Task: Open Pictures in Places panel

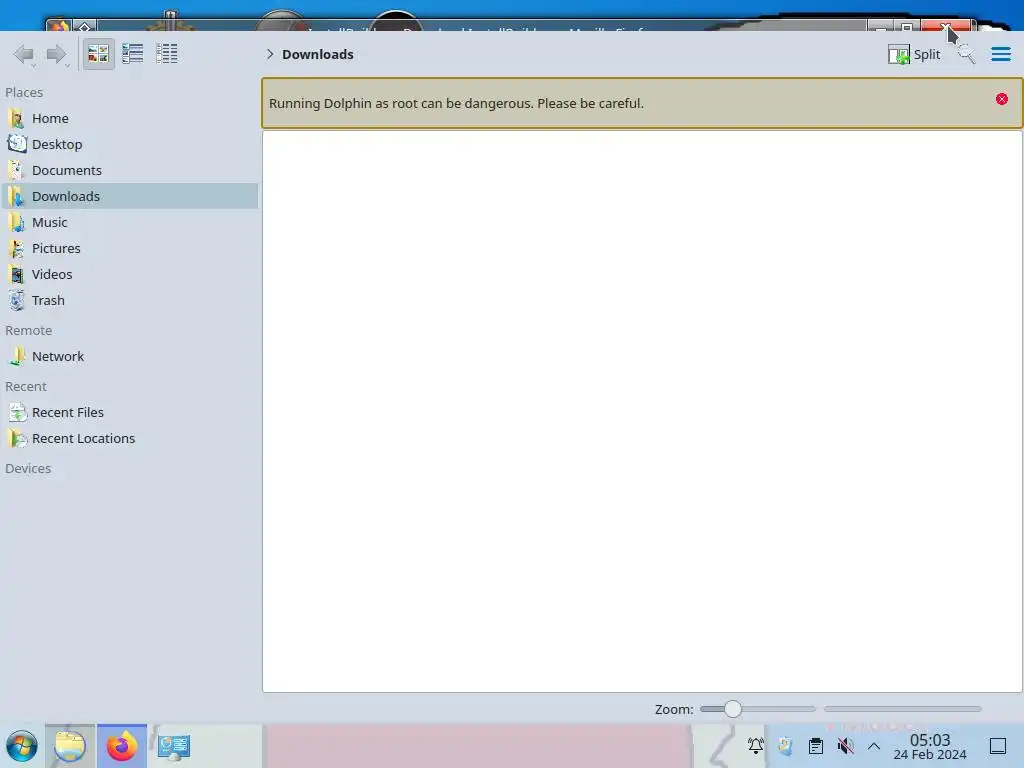Action: point(131,249)
